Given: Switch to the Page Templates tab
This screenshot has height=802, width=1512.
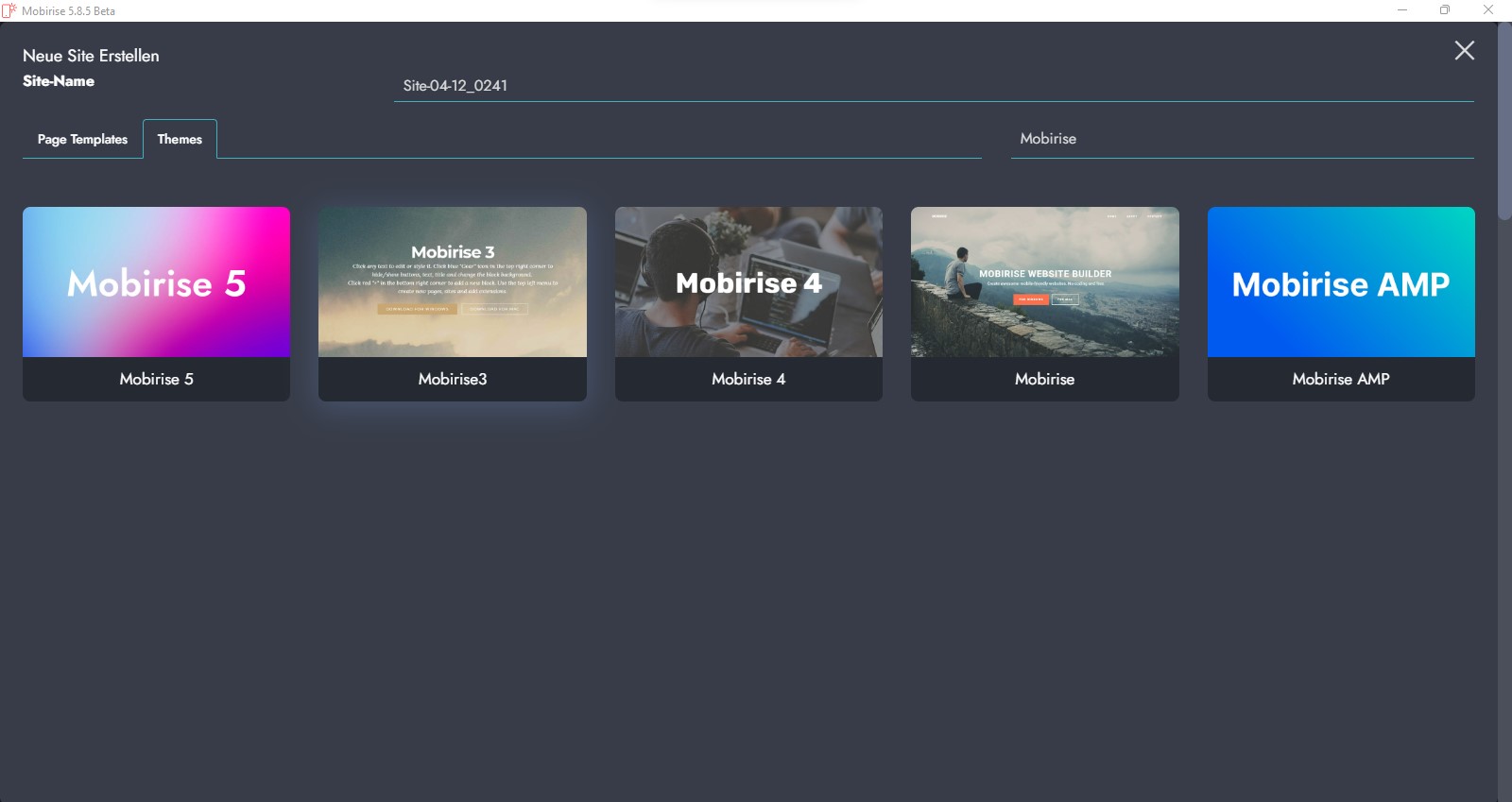Looking at the screenshot, I should pos(82,139).
